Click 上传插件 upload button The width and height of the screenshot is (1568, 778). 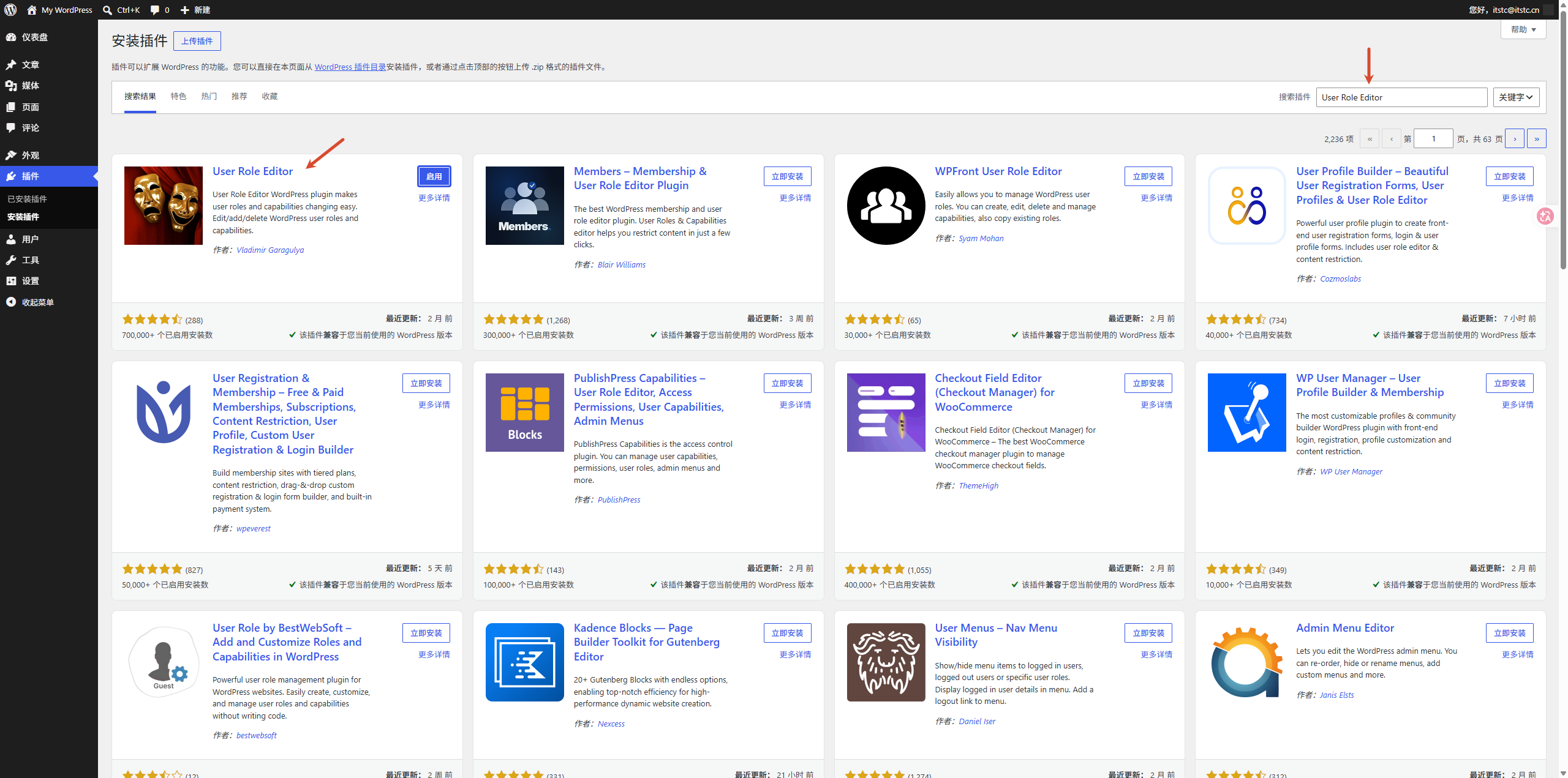point(197,41)
